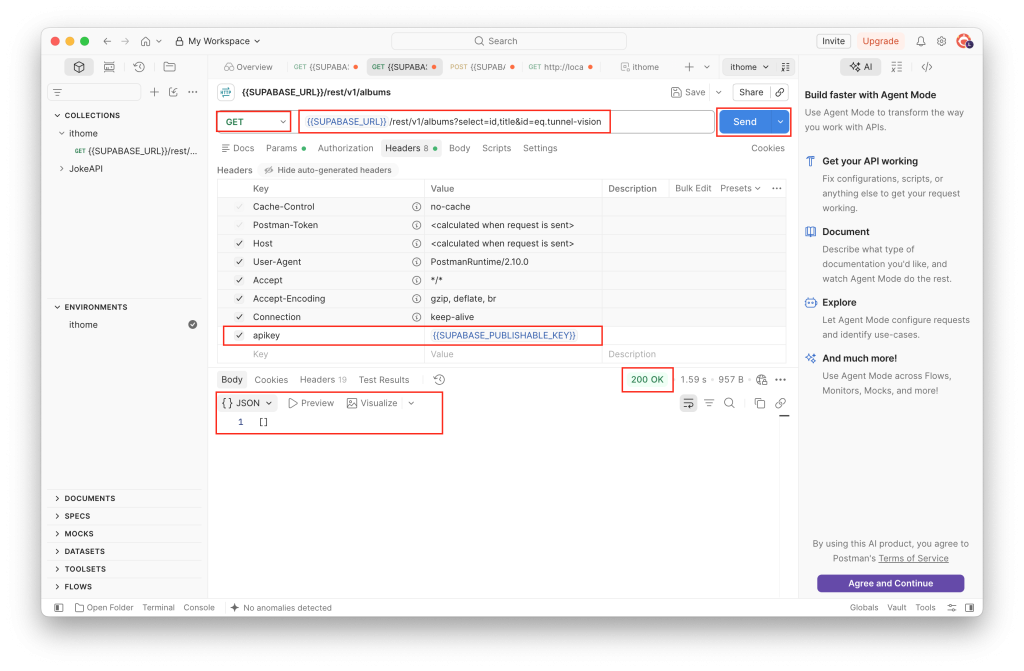Click the code snippet icon in right panel
Image resolution: width=1024 pixels, height=671 pixels.
(927, 67)
